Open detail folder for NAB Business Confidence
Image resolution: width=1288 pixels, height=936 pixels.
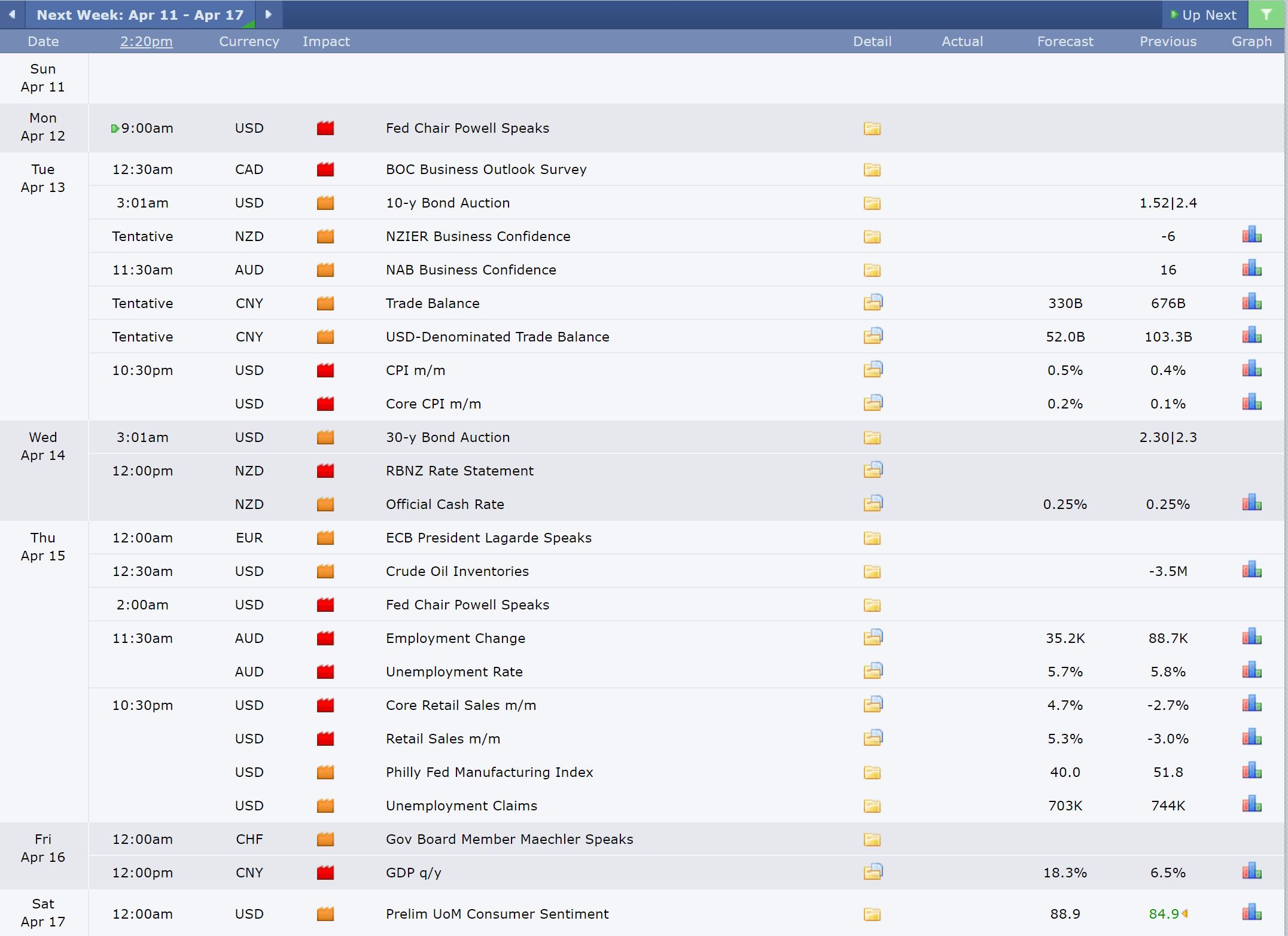[872, 270]
